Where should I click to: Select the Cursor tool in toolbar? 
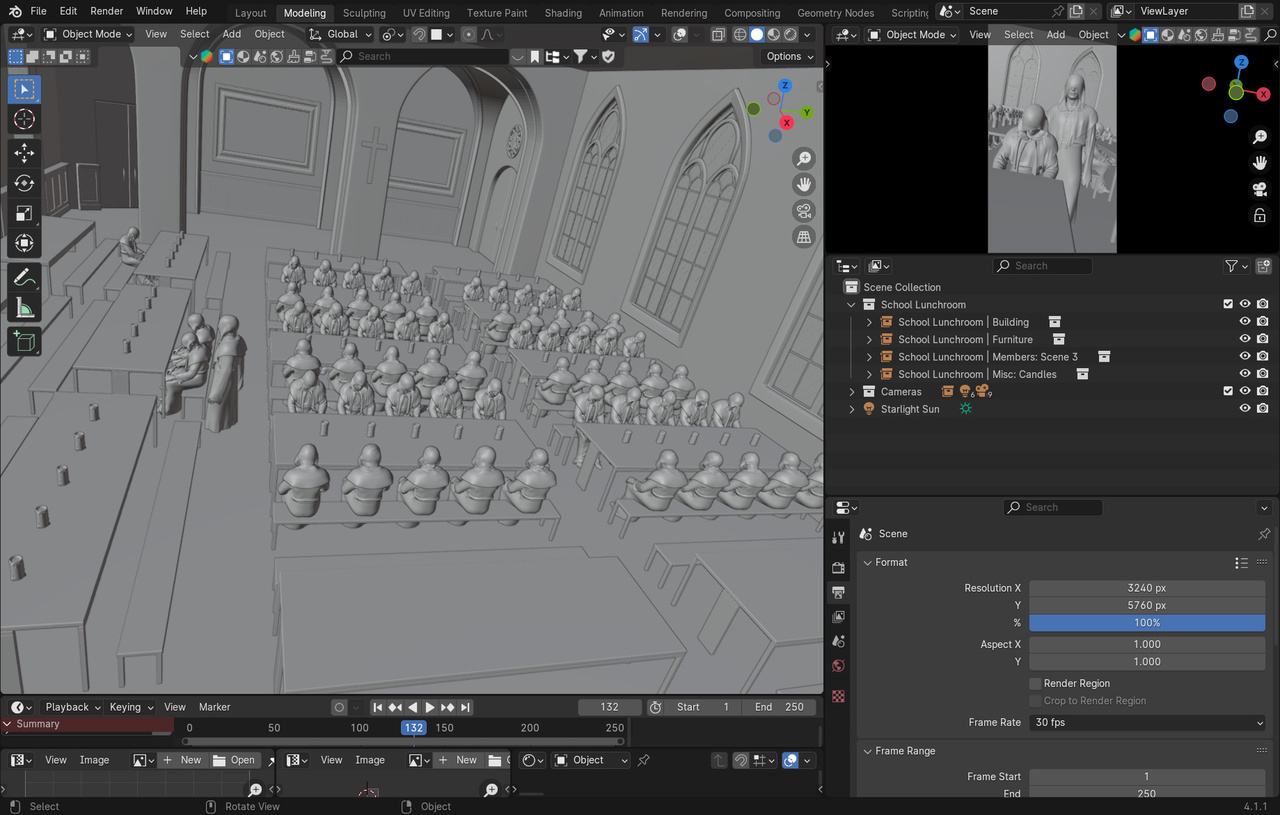tap(25, 120)
